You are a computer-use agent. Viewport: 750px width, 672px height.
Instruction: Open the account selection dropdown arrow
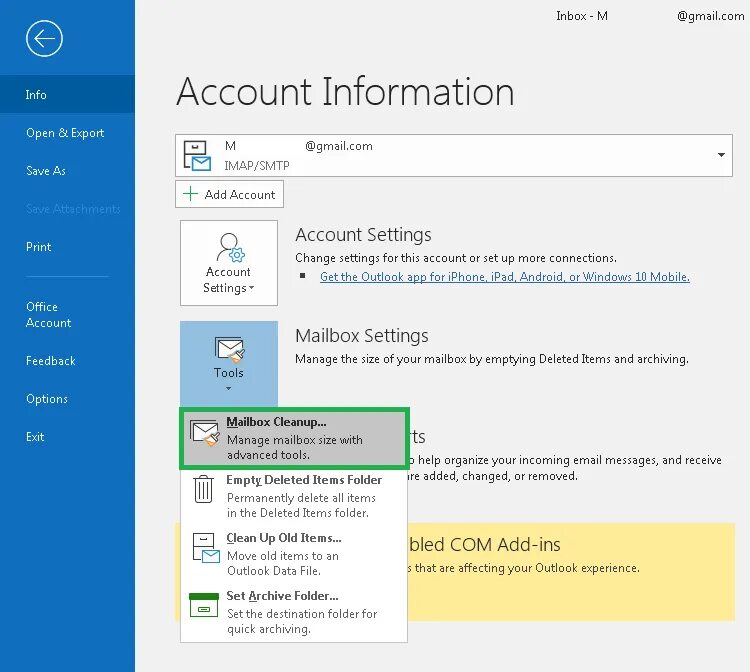pos(721,155)
